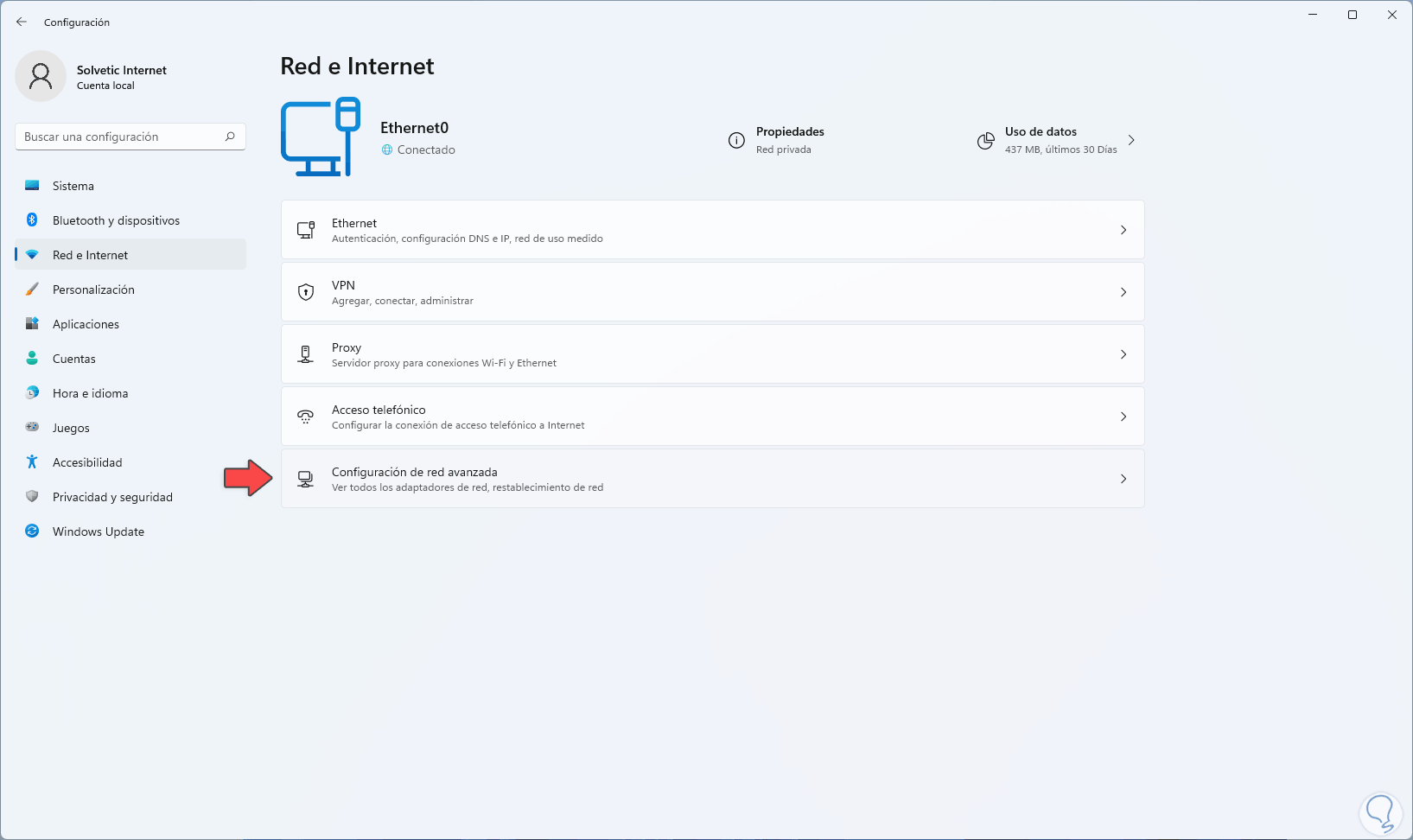The height and width of the screenshot is (840, 1413).
Task: Click the VPN shield icon
Action: (x=306, y=292)
